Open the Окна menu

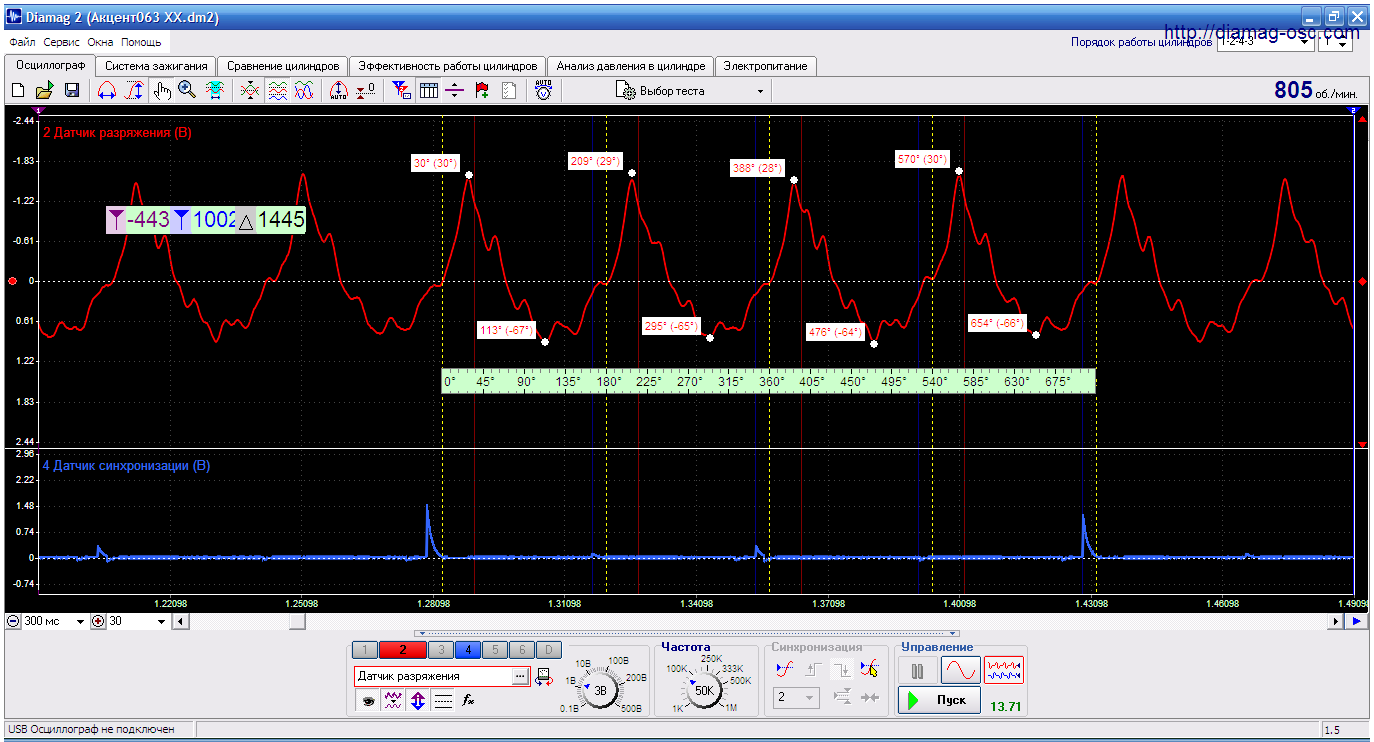point(100,43)
